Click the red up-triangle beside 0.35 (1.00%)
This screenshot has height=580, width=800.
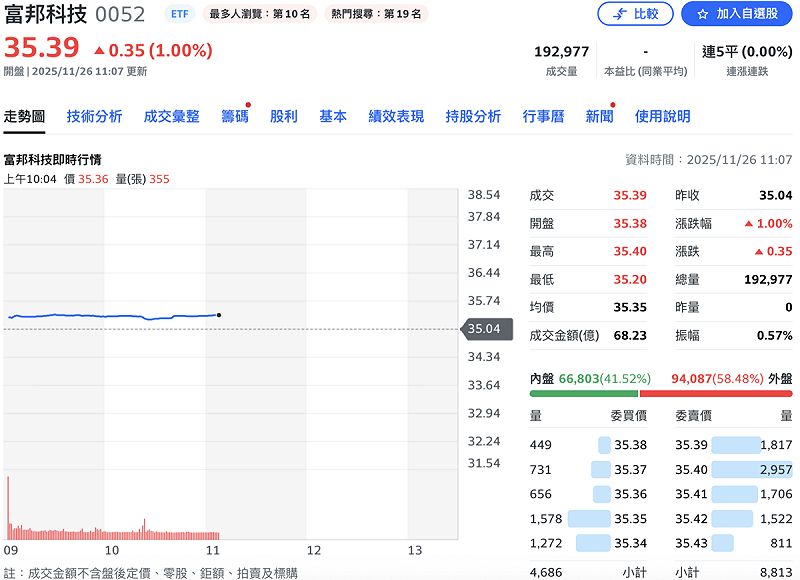click(99, 50)
